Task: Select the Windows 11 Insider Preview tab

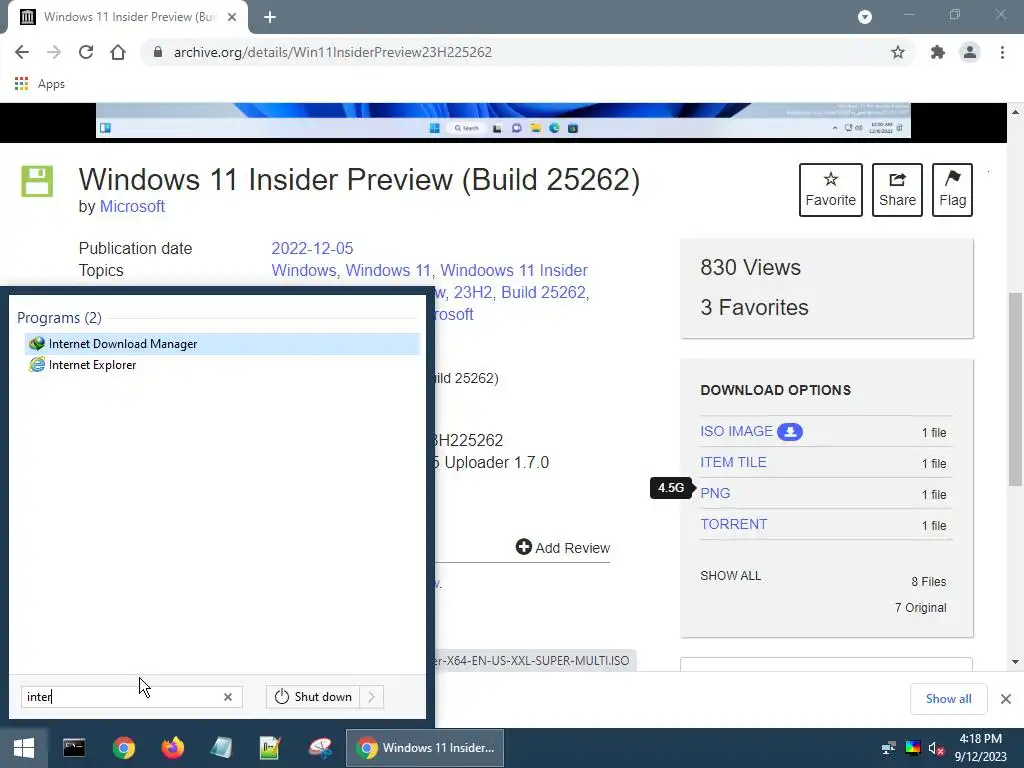Action: click(x=128, y=17)
